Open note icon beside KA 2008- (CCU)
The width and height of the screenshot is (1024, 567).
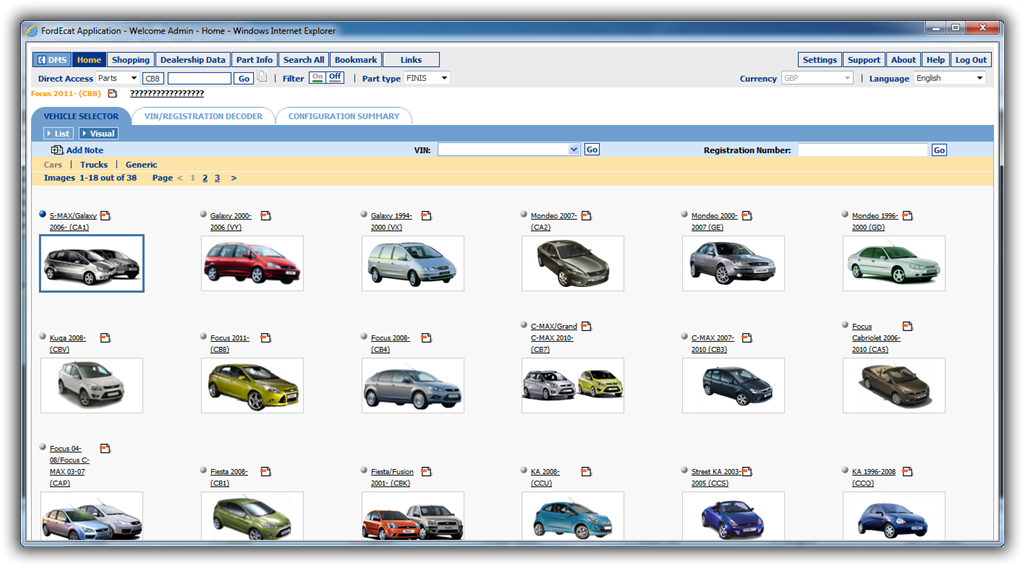[x=586, y=472]
